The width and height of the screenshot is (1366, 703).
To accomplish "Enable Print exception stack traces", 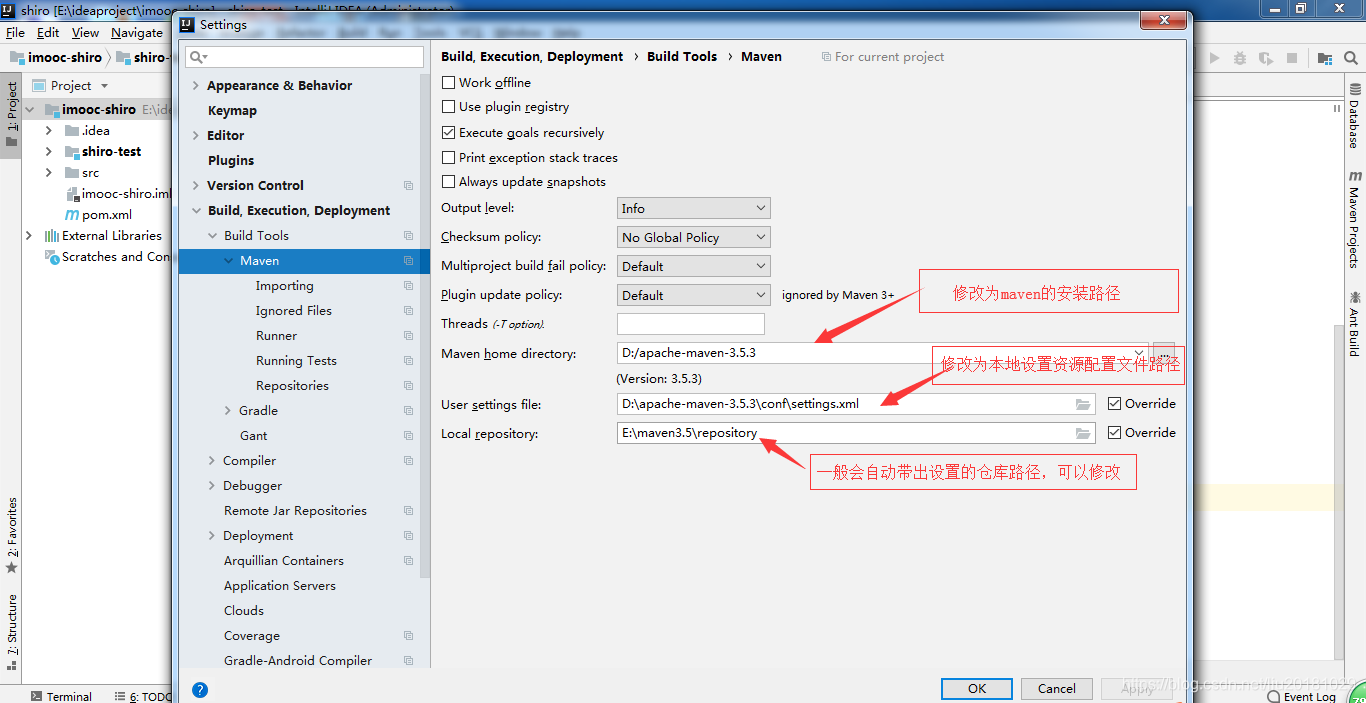I will 448,157.
